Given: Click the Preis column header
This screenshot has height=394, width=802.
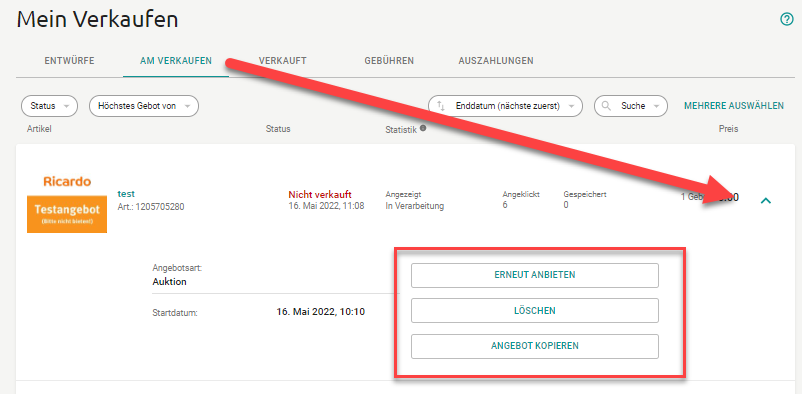Looking at the screenshot, I should tap(728, 129).
